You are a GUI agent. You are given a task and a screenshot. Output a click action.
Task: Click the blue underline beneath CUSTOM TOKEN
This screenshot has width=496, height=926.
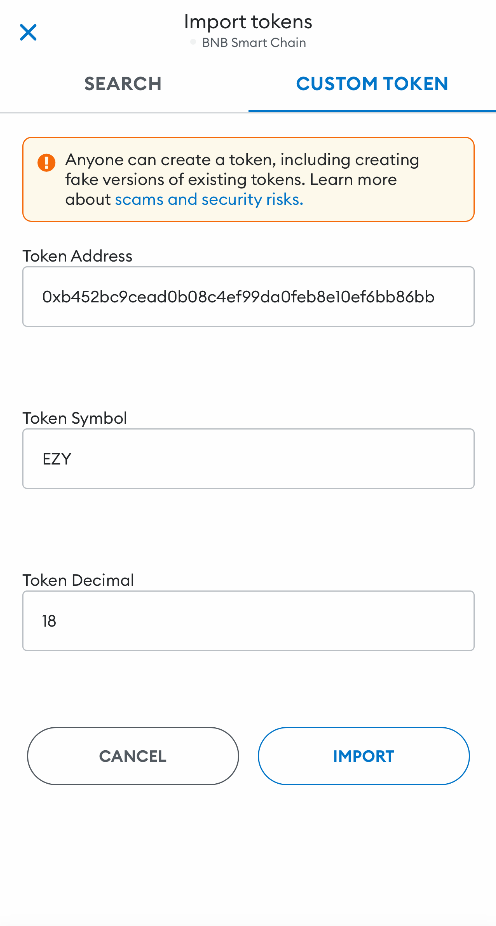point(372,110)
